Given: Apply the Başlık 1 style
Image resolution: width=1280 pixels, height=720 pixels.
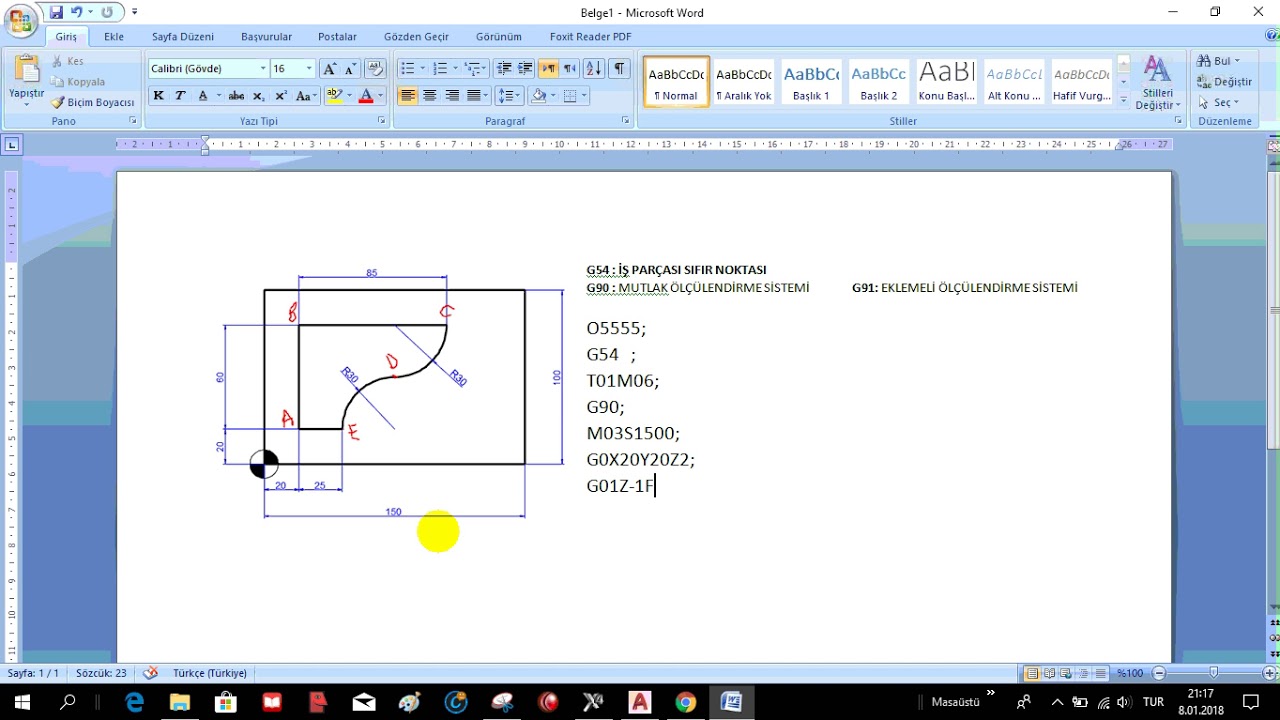Looking at the screenshot, I should [811, 81].
